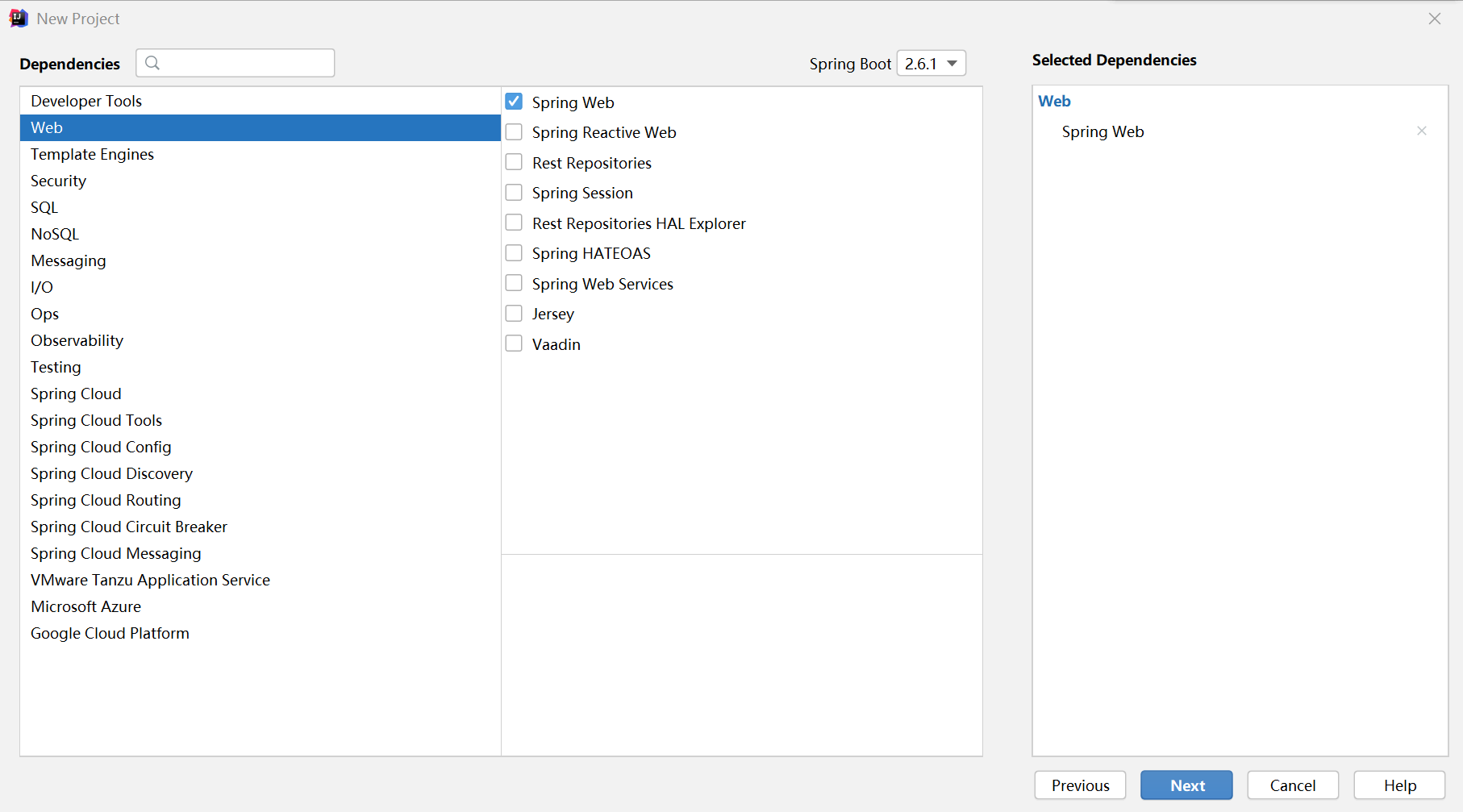This screenshot has width=1463, height=812.
Task: Cancel the new project wizard
Action: pos(1293,785)
